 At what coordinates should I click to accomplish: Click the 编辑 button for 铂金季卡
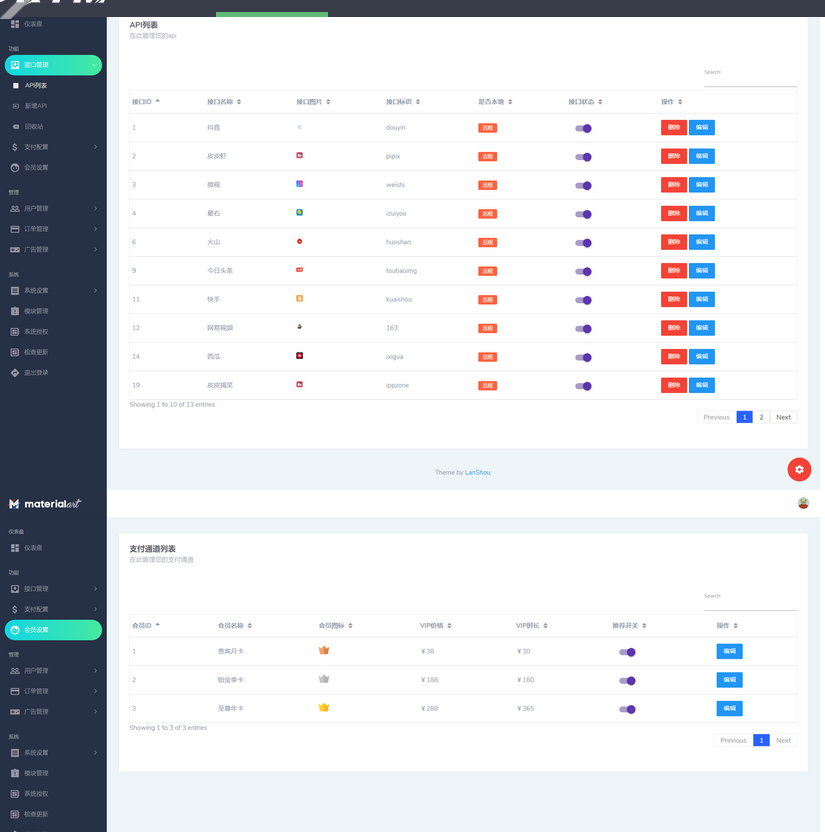pos(729,680)
